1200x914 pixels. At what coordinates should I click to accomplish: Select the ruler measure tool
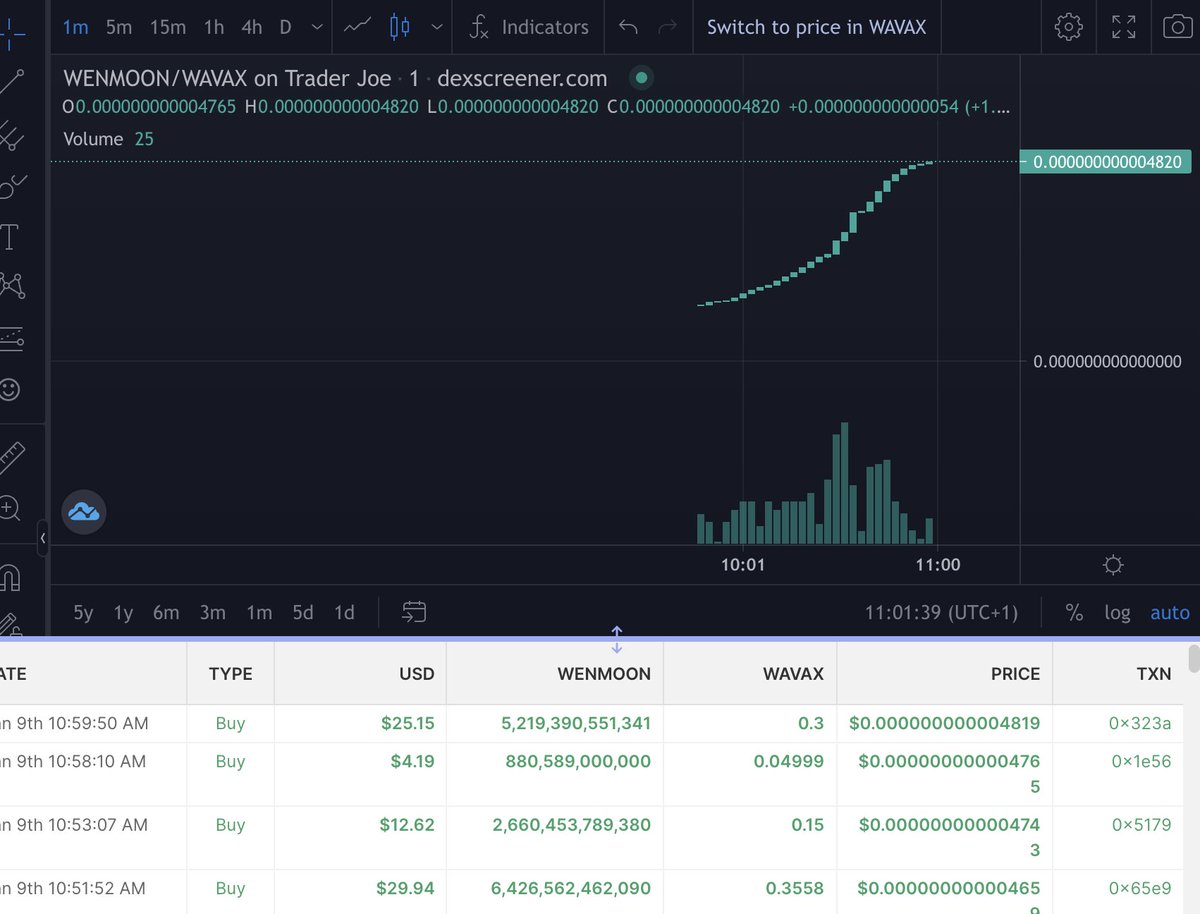(11, 458)
